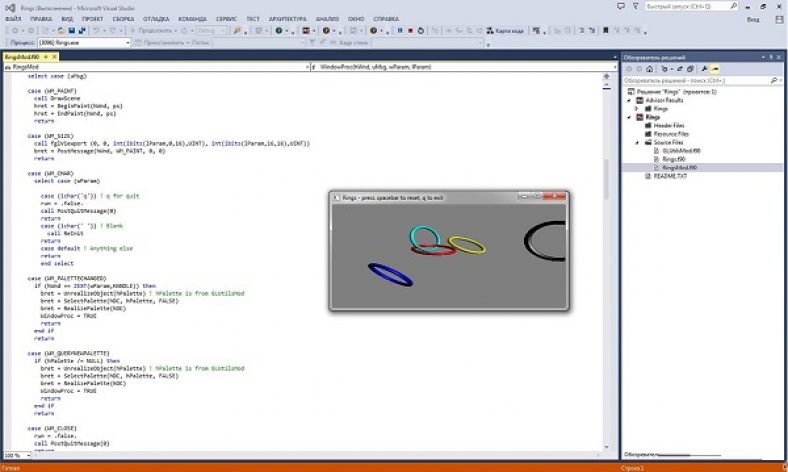
Task: Click the search magnifier icon in Solution Explorer
Action: pos(776,79)
